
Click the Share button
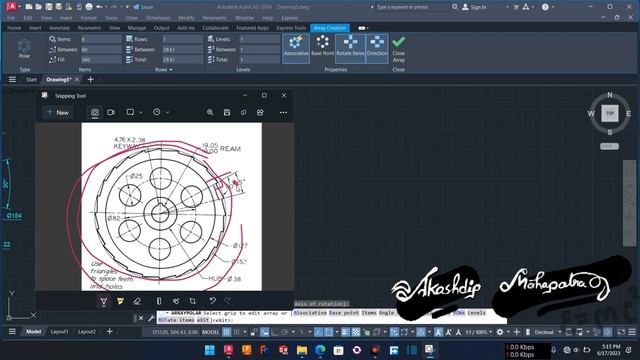click(x=143, y=7)
